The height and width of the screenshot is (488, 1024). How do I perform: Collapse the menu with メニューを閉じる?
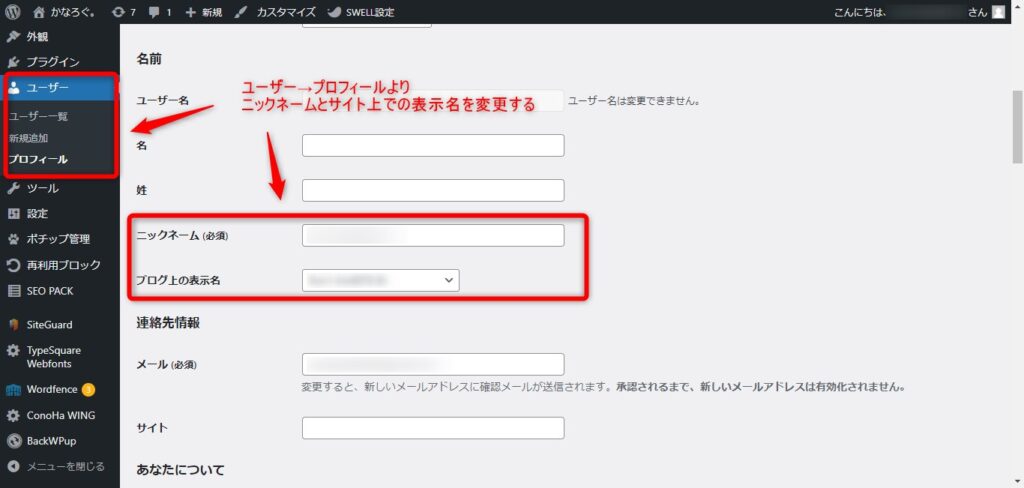tap(65, 465)
